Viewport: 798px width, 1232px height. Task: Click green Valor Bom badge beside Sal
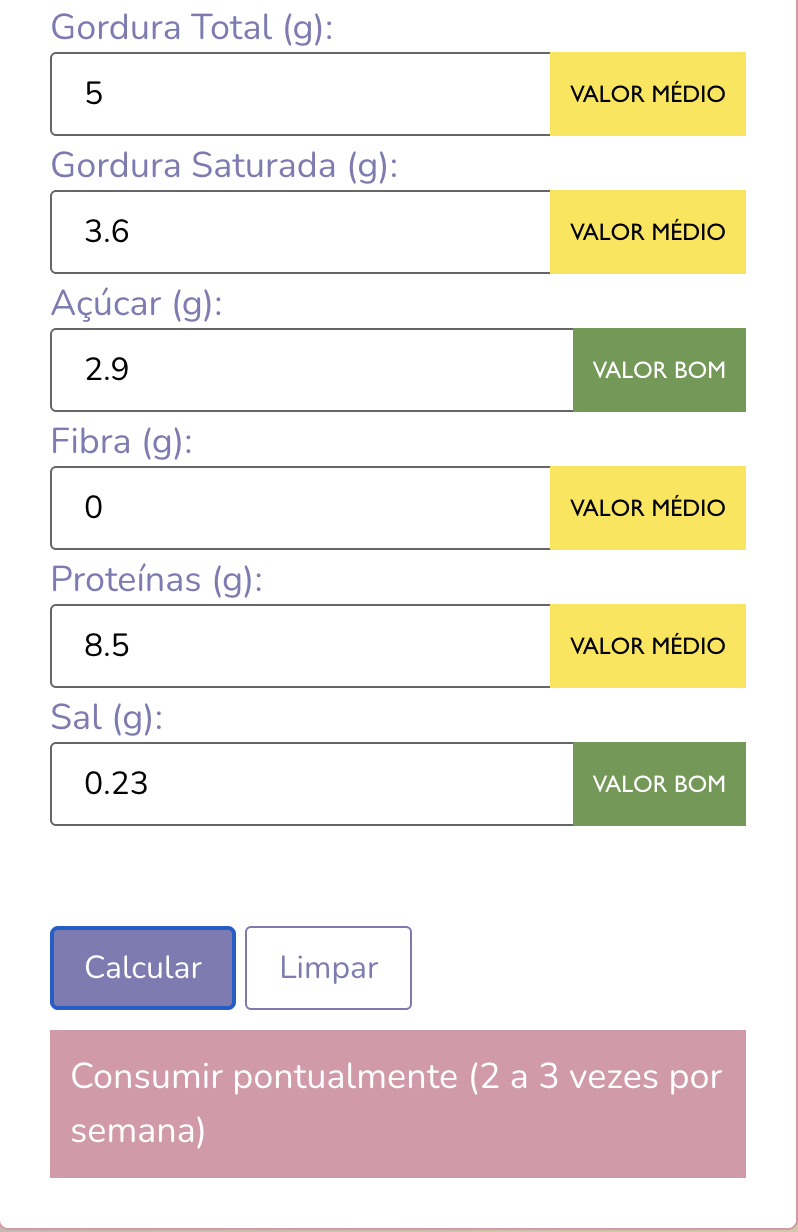(x=660, y=784)
